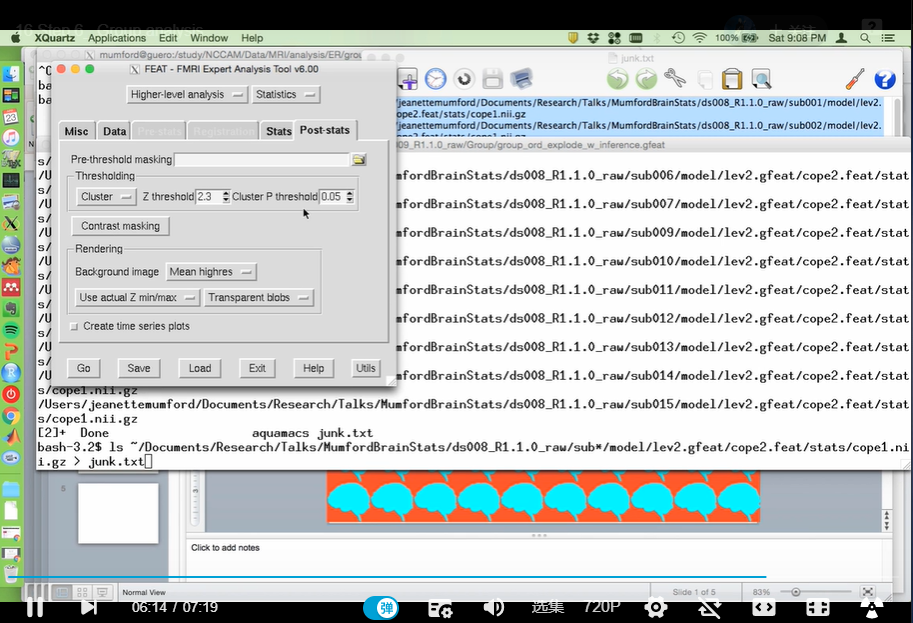Screen dimensions: 913x623
Task: Open Spotify from the dock
Action: [x=11, y=330]
